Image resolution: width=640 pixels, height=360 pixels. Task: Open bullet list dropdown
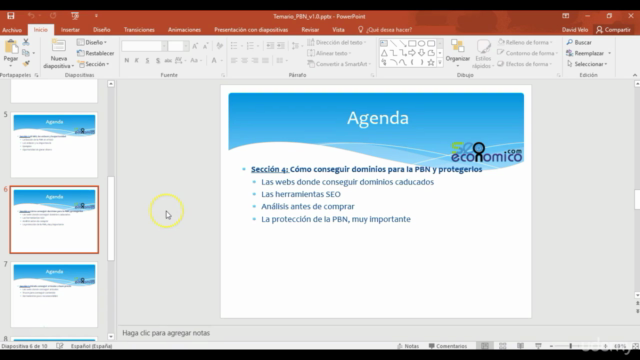click(242, 46)
